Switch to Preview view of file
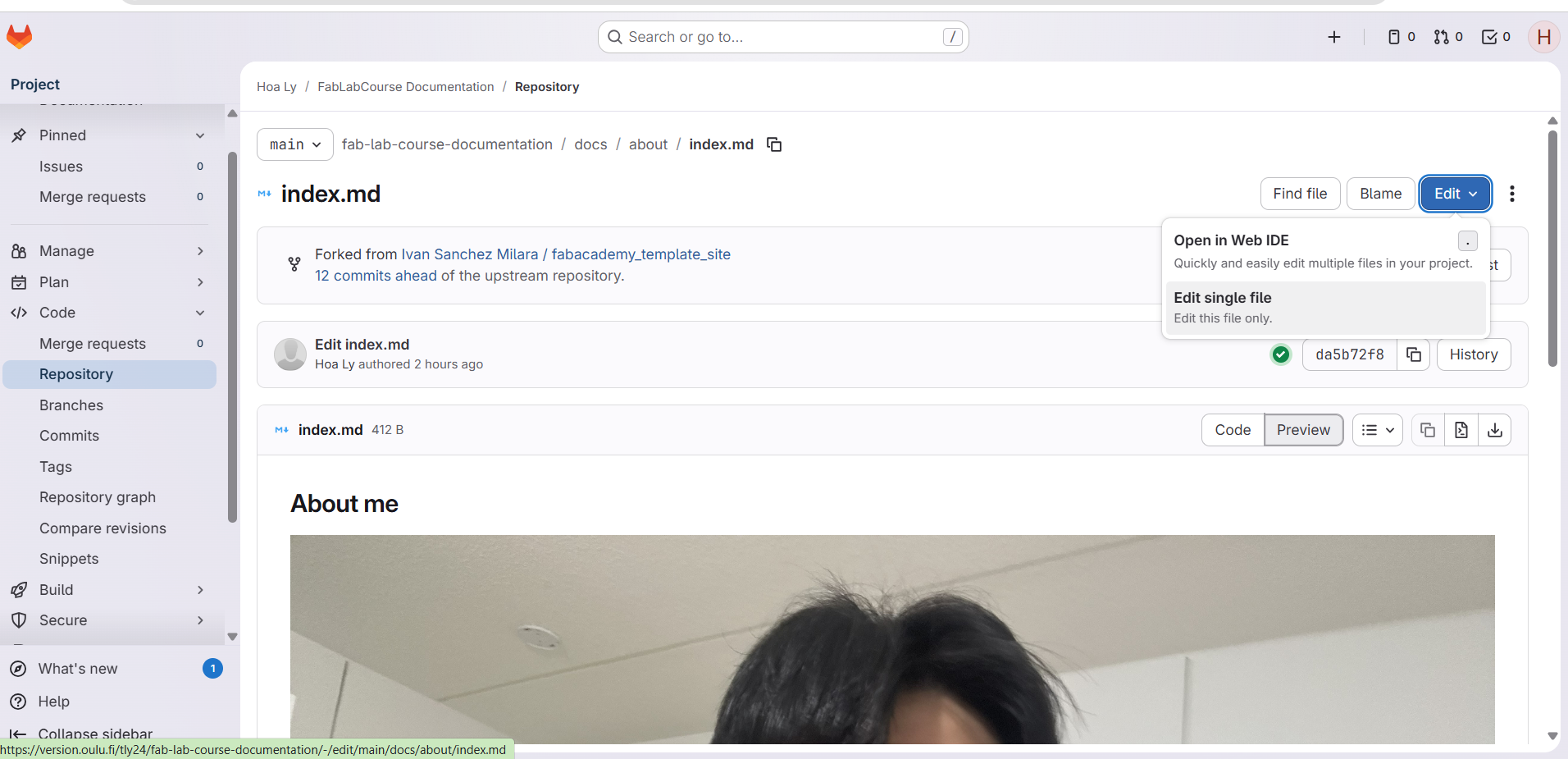1568x759 pixels. 1302,430
